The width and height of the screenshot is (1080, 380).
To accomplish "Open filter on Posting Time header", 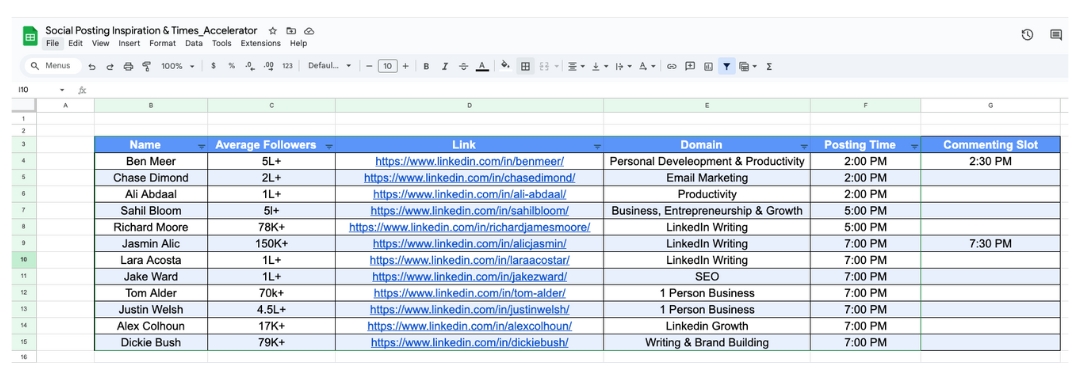I will pyautogui.click(x=914, y=147).
